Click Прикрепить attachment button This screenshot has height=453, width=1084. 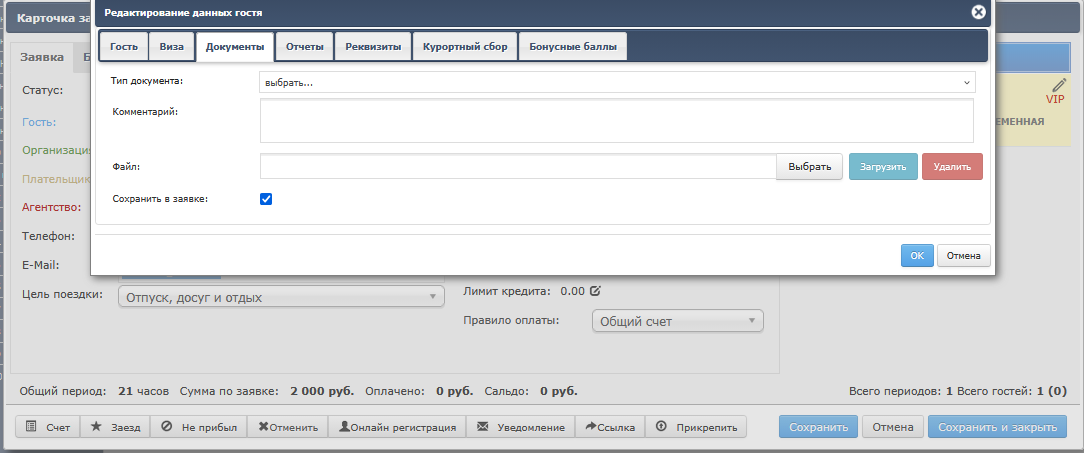point(696,427)
